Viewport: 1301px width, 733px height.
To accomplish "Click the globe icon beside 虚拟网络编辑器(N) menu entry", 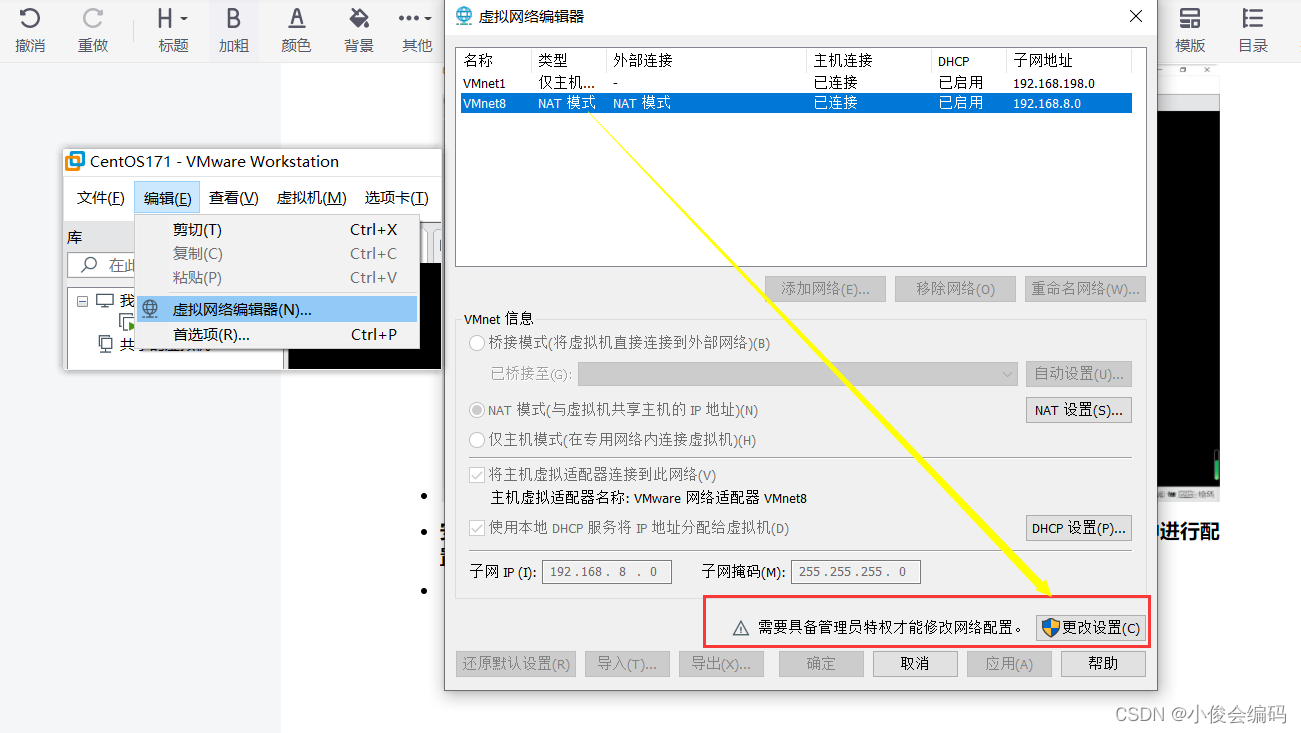I will tap(150, 309).
